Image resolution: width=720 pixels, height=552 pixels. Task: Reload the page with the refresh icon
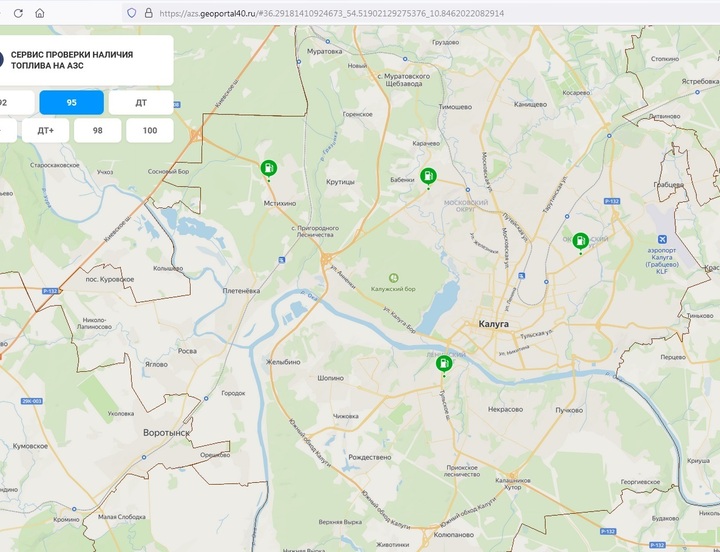pyautogui.click(x=18, y=13)
